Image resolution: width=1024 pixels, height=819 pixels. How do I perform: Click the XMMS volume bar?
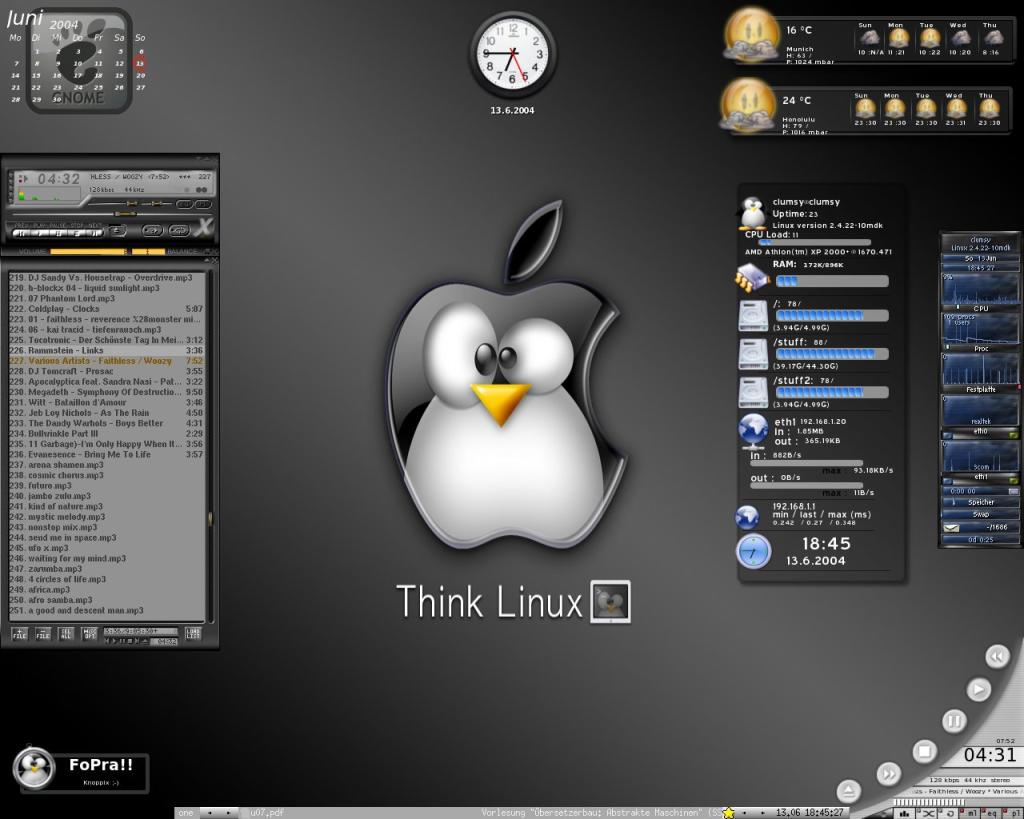pyautogui.click(x=88, y=251)
